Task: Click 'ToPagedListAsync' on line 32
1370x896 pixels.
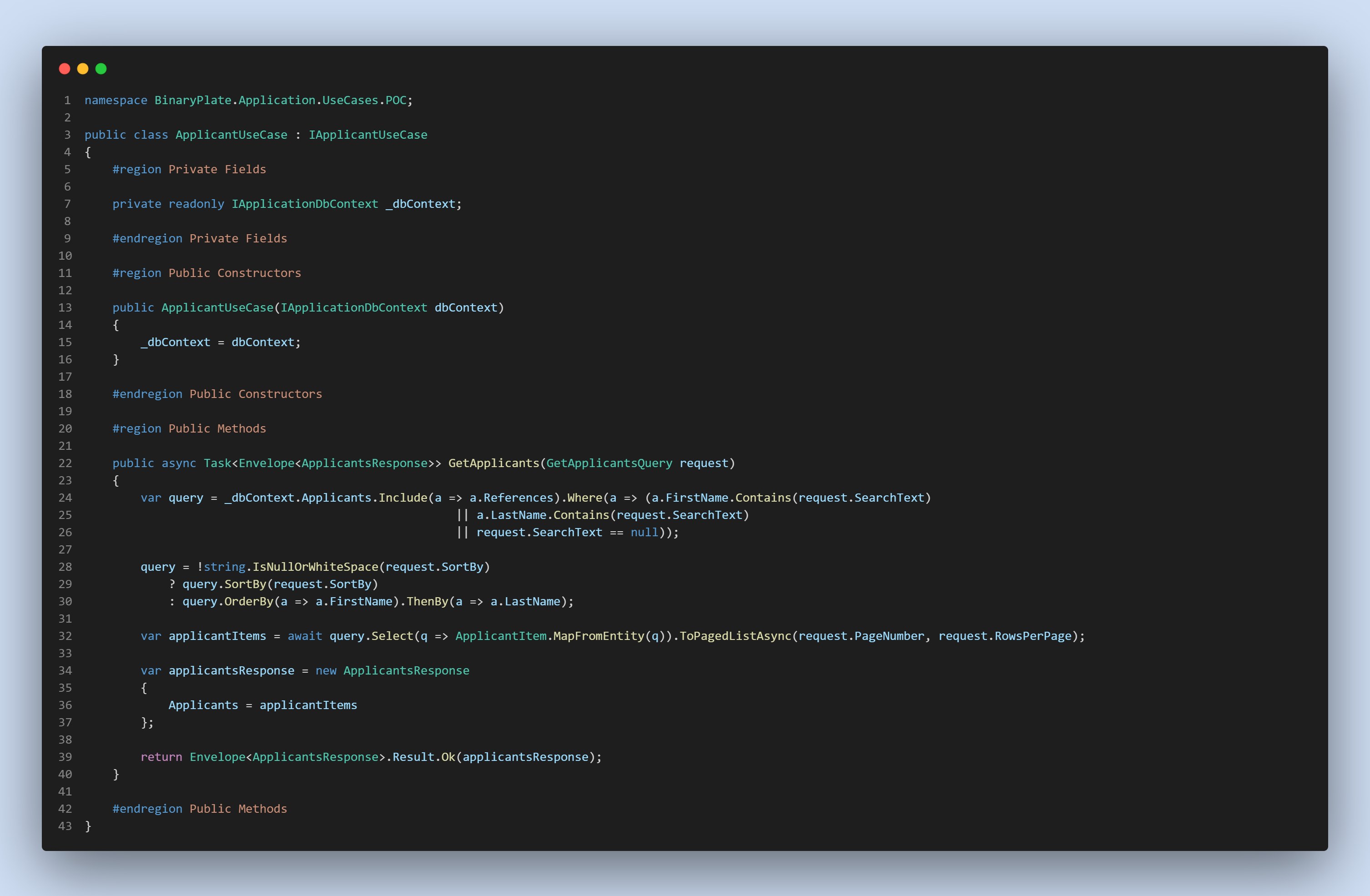Action: click(x=735, y=635)
